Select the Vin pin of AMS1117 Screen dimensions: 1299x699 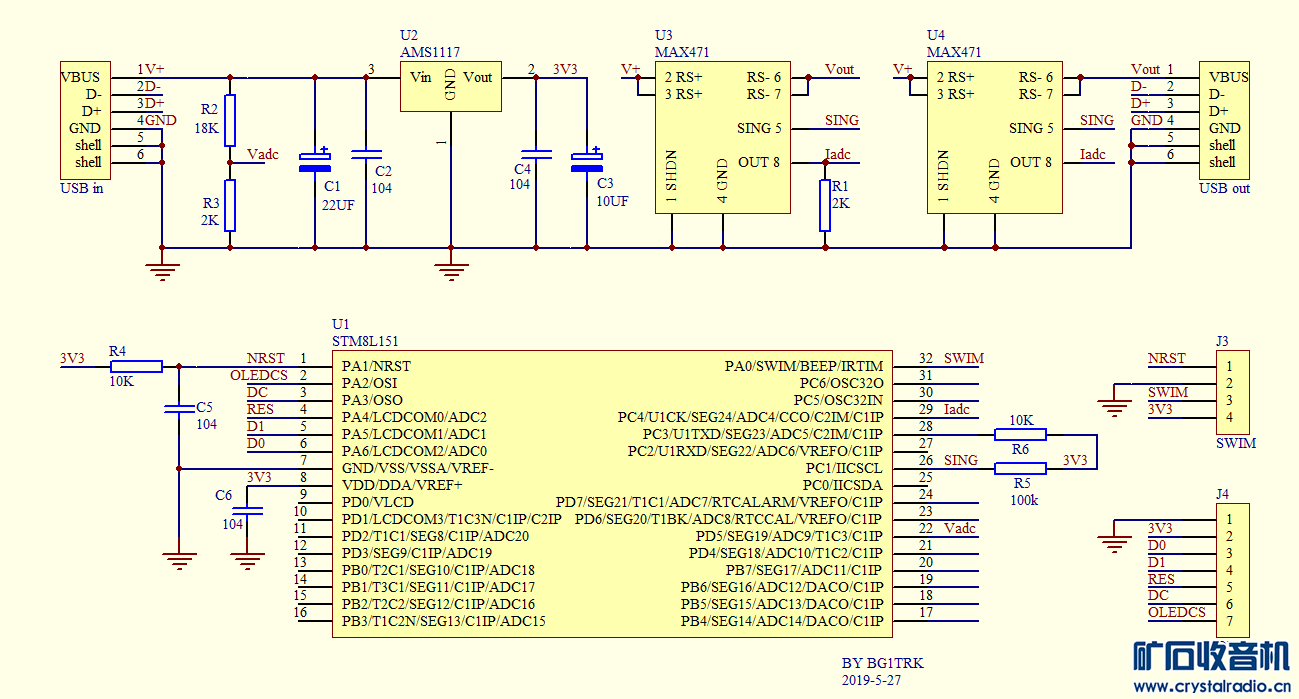tap(421, 77)
